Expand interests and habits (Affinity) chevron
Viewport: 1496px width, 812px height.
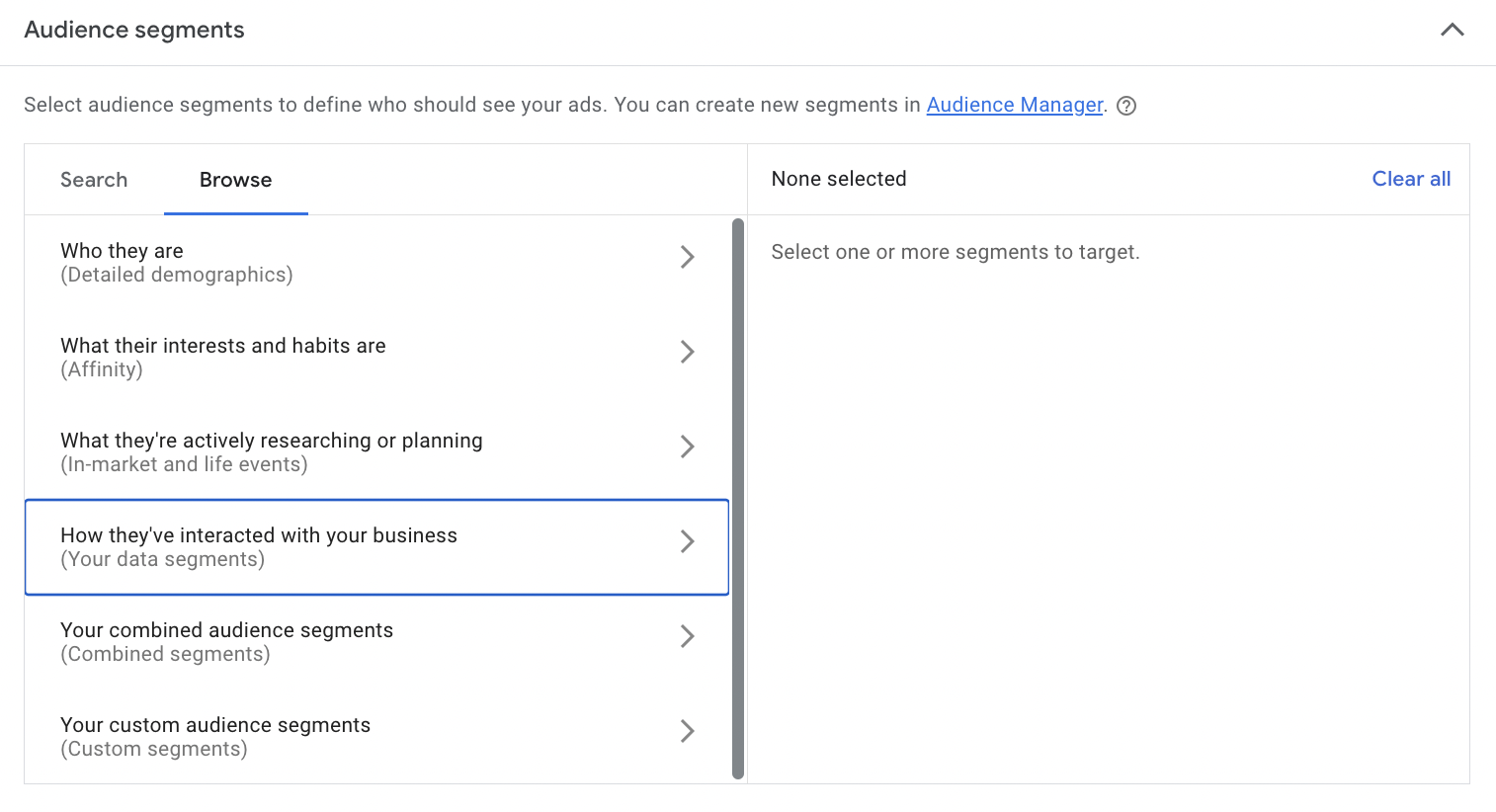(688, 352)
